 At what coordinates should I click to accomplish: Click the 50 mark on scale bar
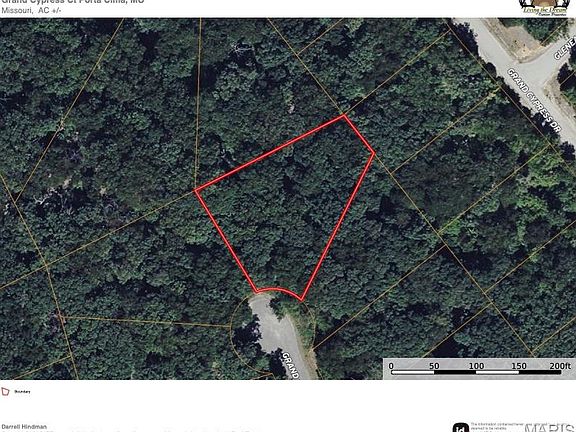coord(434,366)
